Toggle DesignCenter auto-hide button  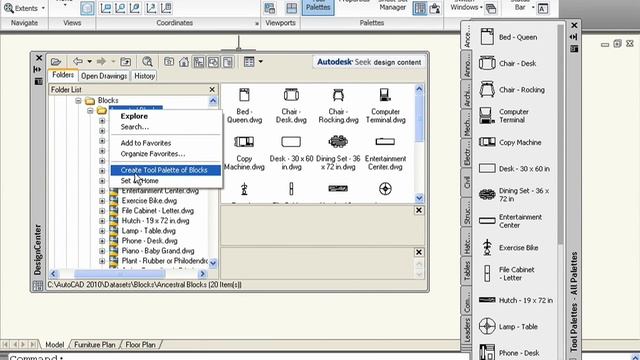click(38, 70)
